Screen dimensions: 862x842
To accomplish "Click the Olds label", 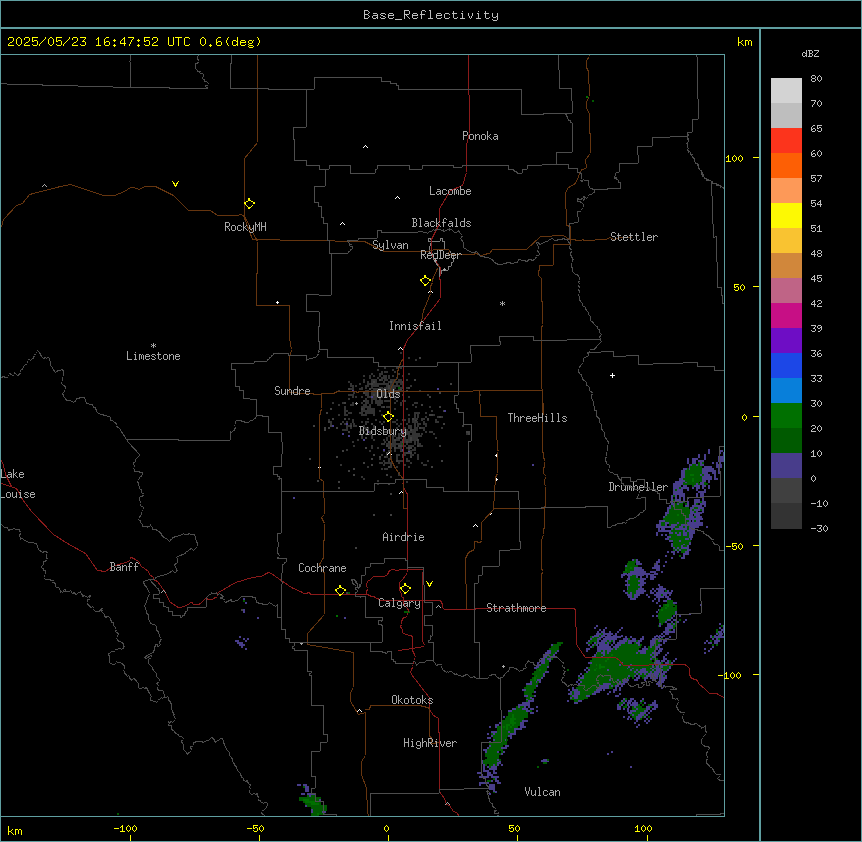I will point(388,394).
